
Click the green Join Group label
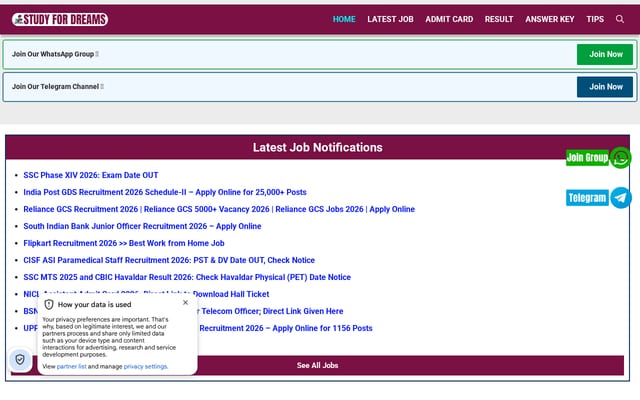pos(587,158)
